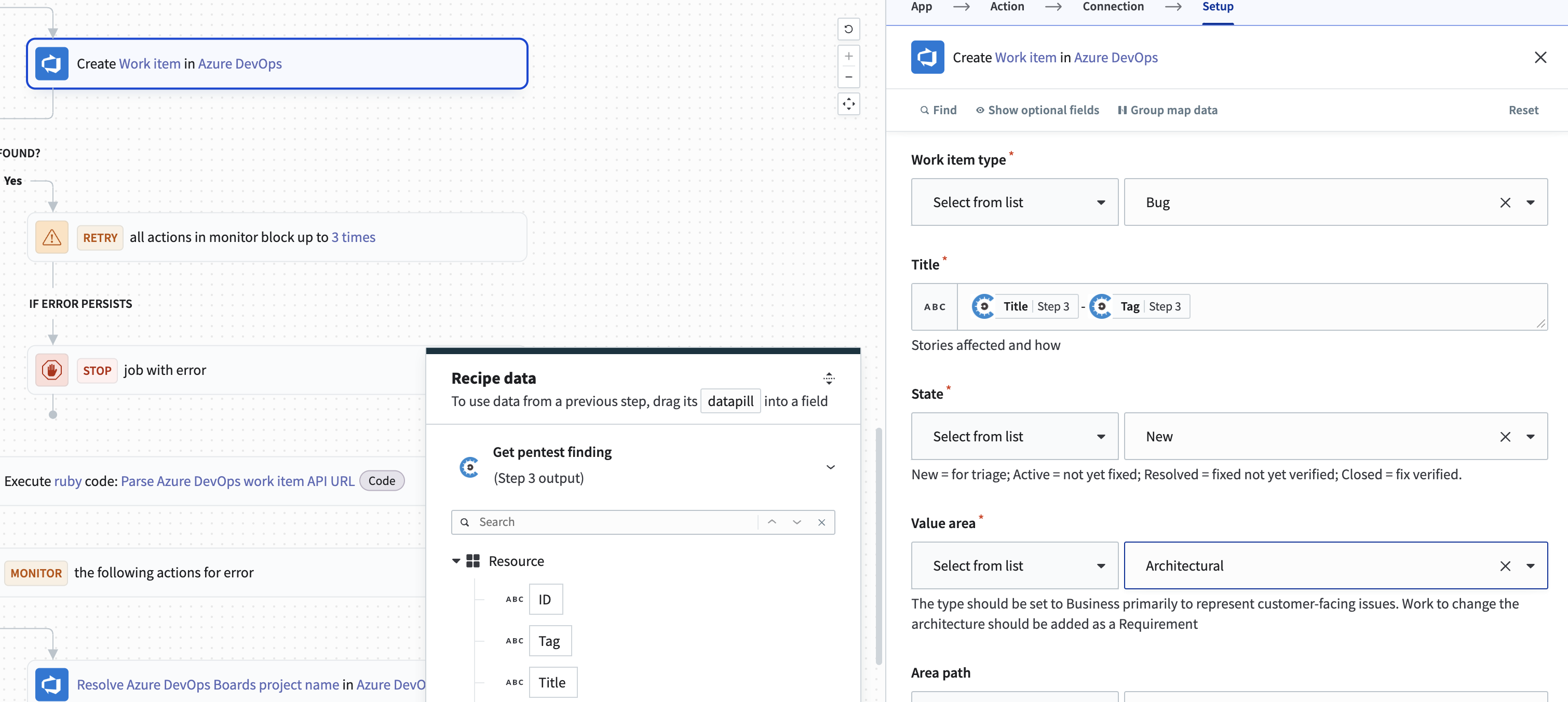Viewport: 1568px width, 702px height.
Task: Click Find in setup toolbar
Action: tap(939, 110)
